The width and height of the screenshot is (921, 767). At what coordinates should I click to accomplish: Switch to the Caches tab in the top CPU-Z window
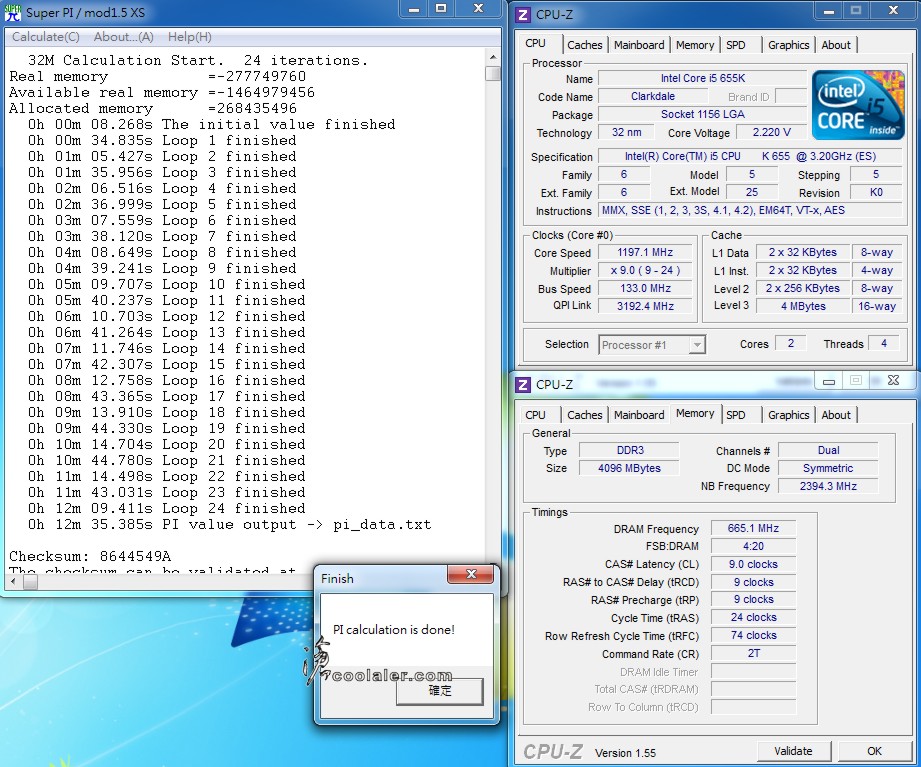[584, 45]
